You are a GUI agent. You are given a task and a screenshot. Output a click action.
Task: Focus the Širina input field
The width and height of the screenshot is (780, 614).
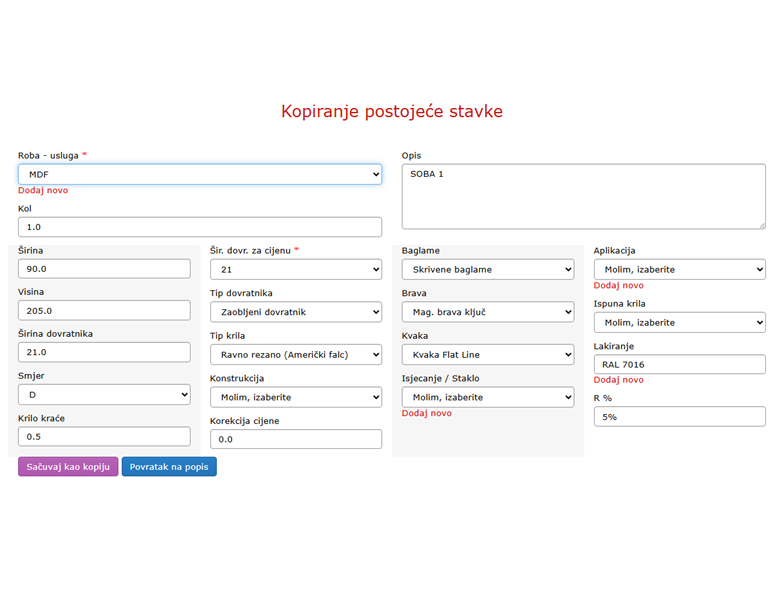pos(104,269)
